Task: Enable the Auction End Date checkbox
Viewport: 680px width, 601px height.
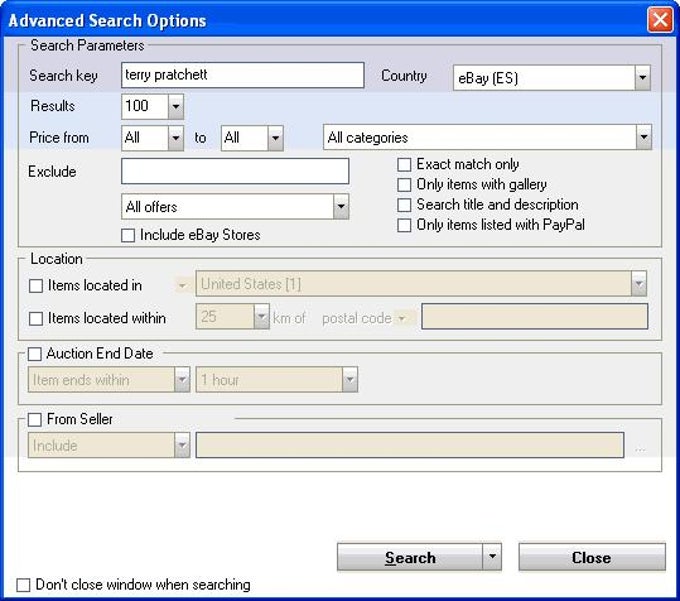Action: [x=35, y=354]
